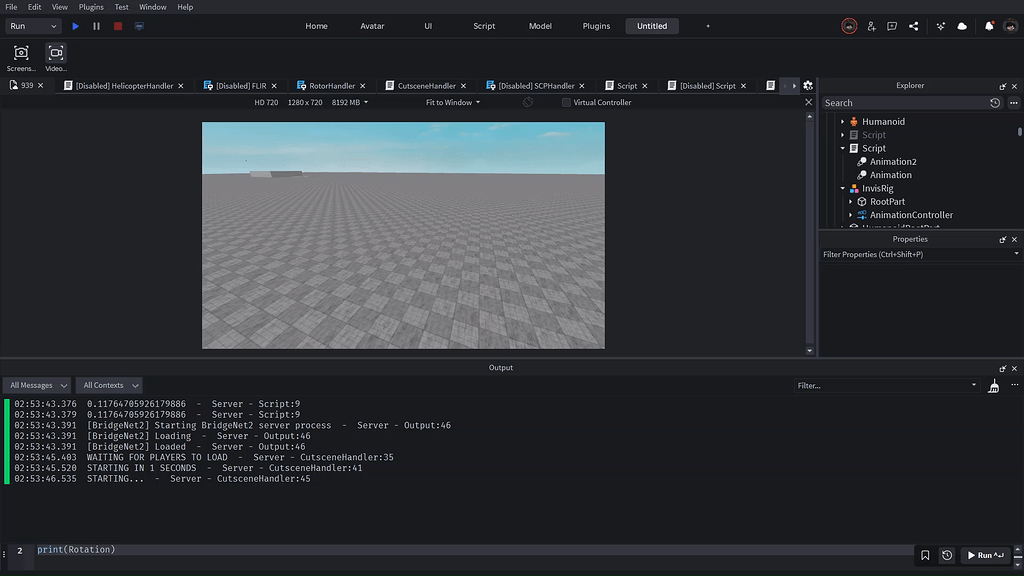
Task: Open document tab settings gear
Action: click(x=808, y=86)
